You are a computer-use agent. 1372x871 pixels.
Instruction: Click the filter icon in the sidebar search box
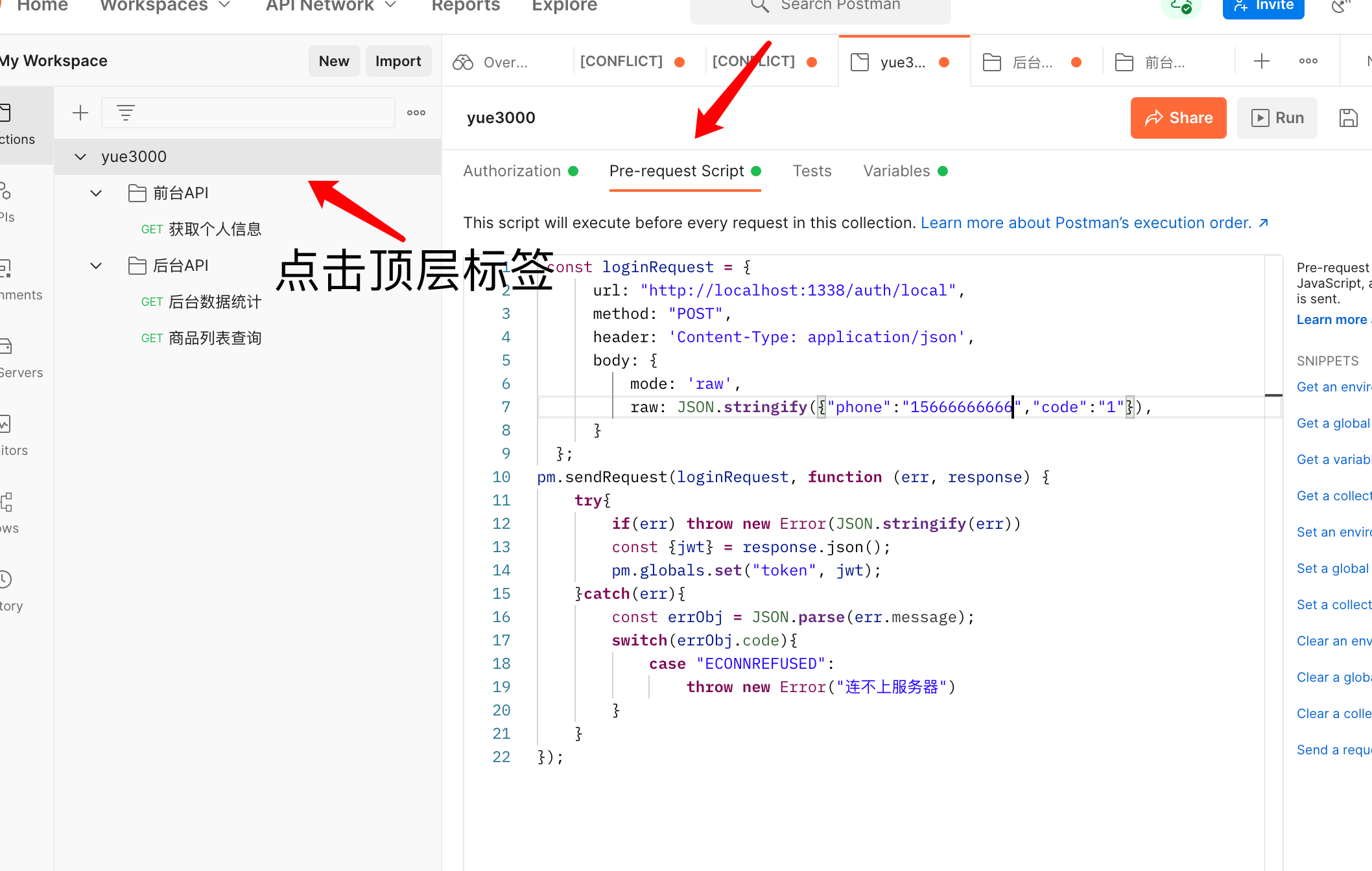click(x=126, y=113)
